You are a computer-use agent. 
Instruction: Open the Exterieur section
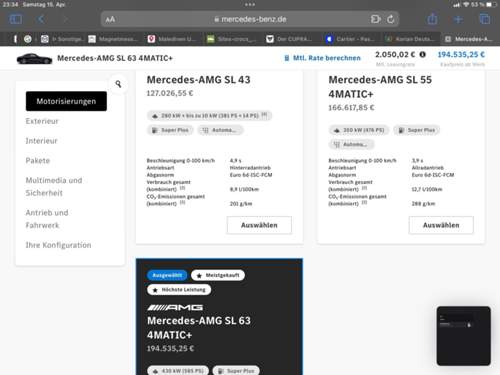tap(42, 121)
